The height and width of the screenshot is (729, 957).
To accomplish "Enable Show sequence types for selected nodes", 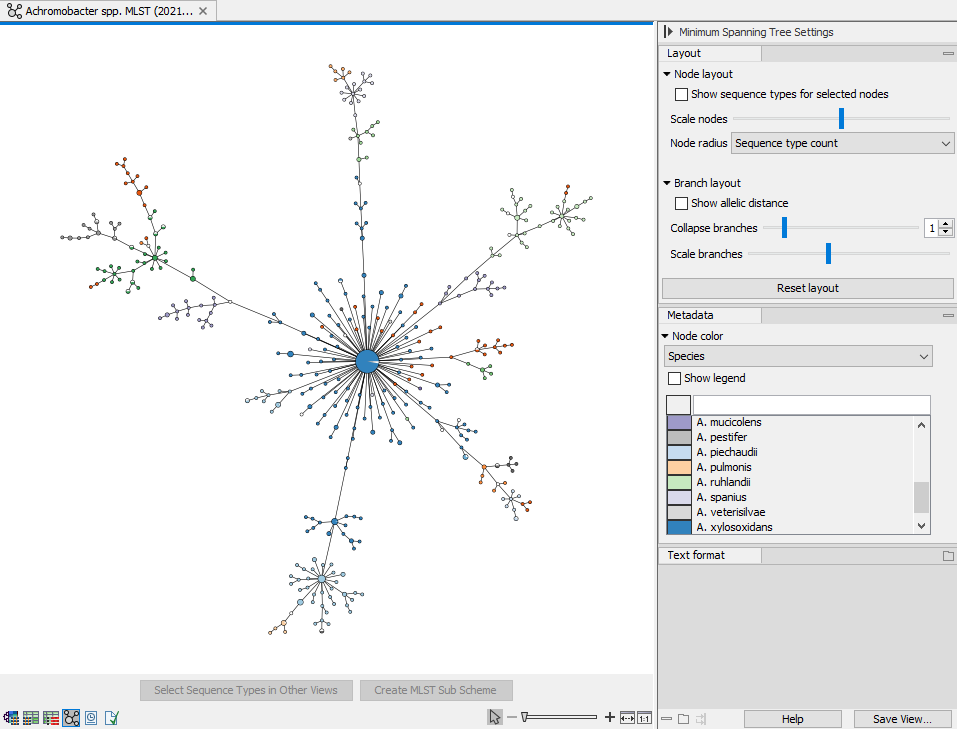I will pos(681,94).
